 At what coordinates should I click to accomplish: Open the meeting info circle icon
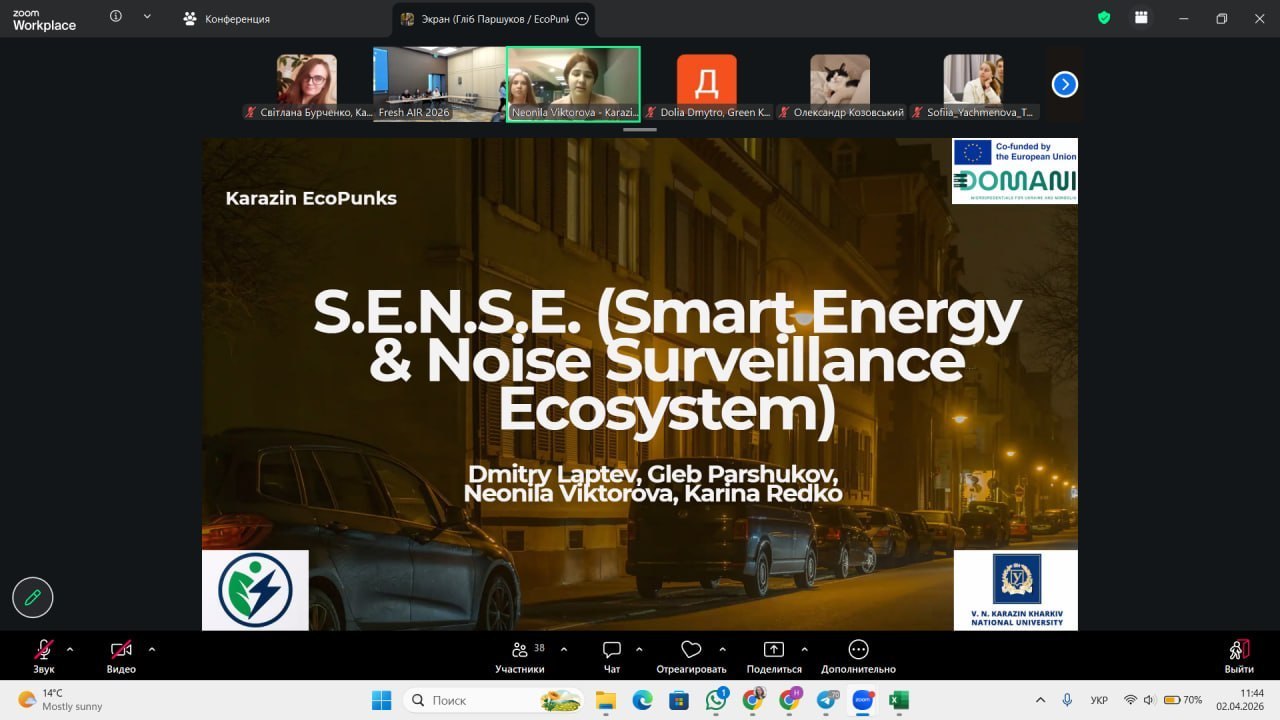pyautogui.click(x=116, y=17)
